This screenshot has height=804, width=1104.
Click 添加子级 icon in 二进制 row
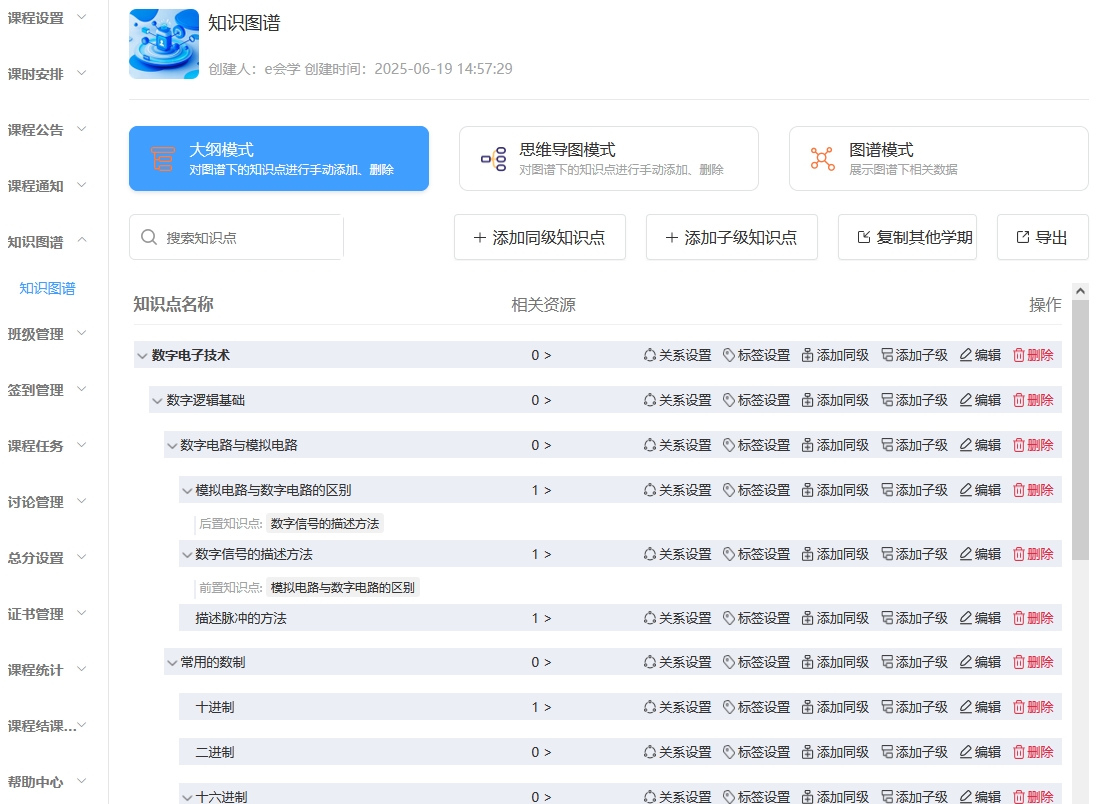click(887, 752)
